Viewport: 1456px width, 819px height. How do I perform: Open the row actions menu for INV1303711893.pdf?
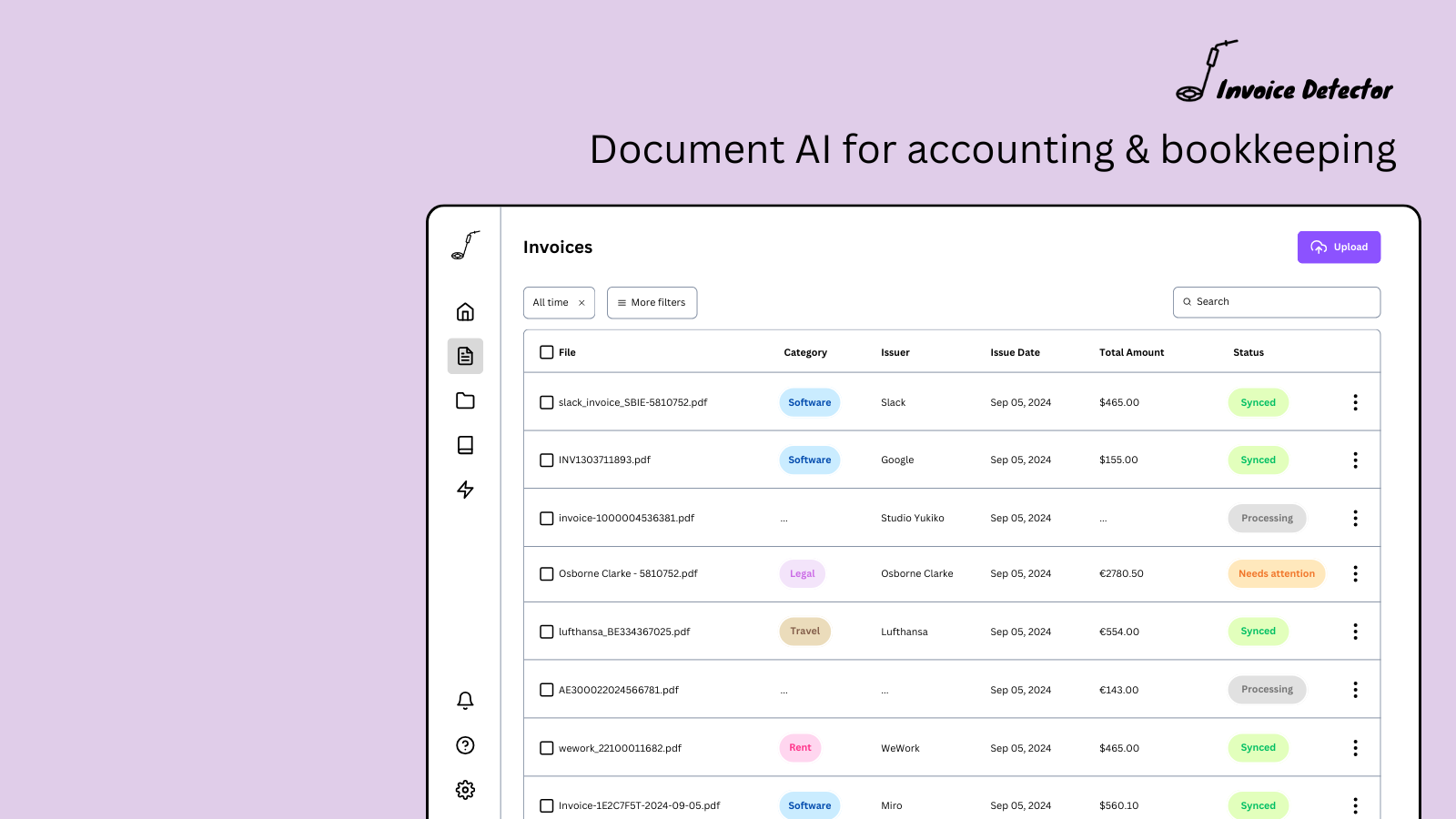(1355, 460)
